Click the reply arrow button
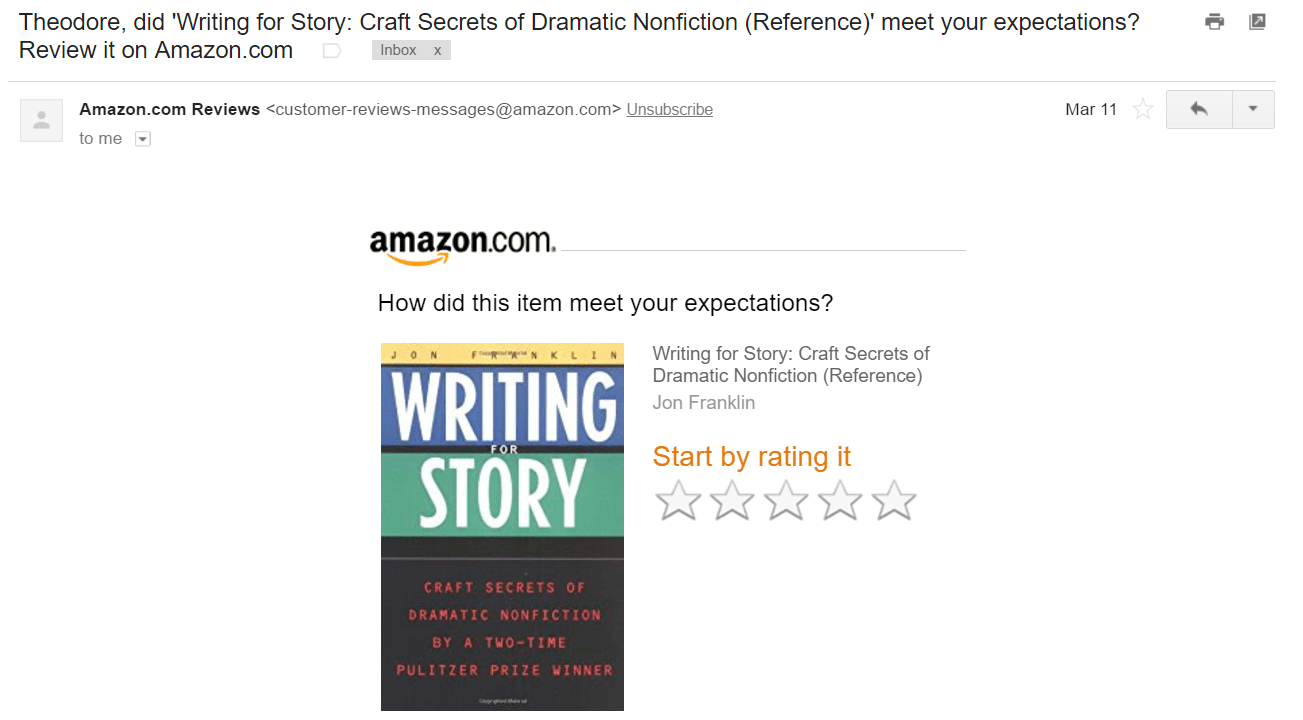 pyautogui.click(x=1199, y=110)
